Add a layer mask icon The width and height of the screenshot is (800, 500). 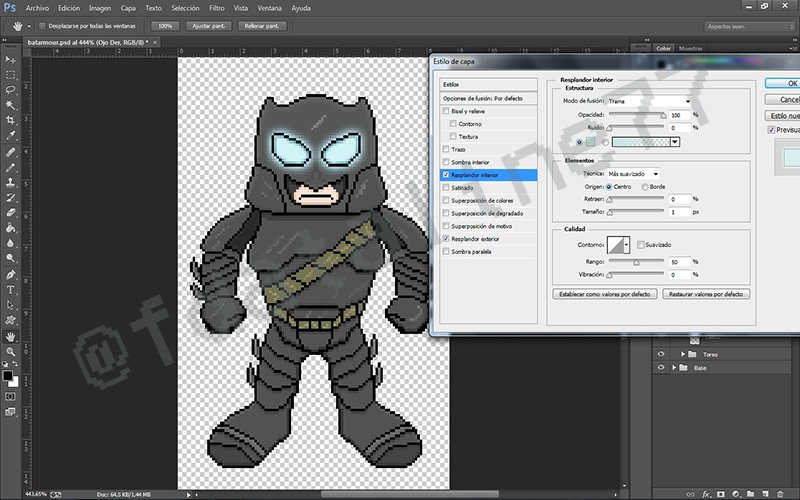(720, 494)
